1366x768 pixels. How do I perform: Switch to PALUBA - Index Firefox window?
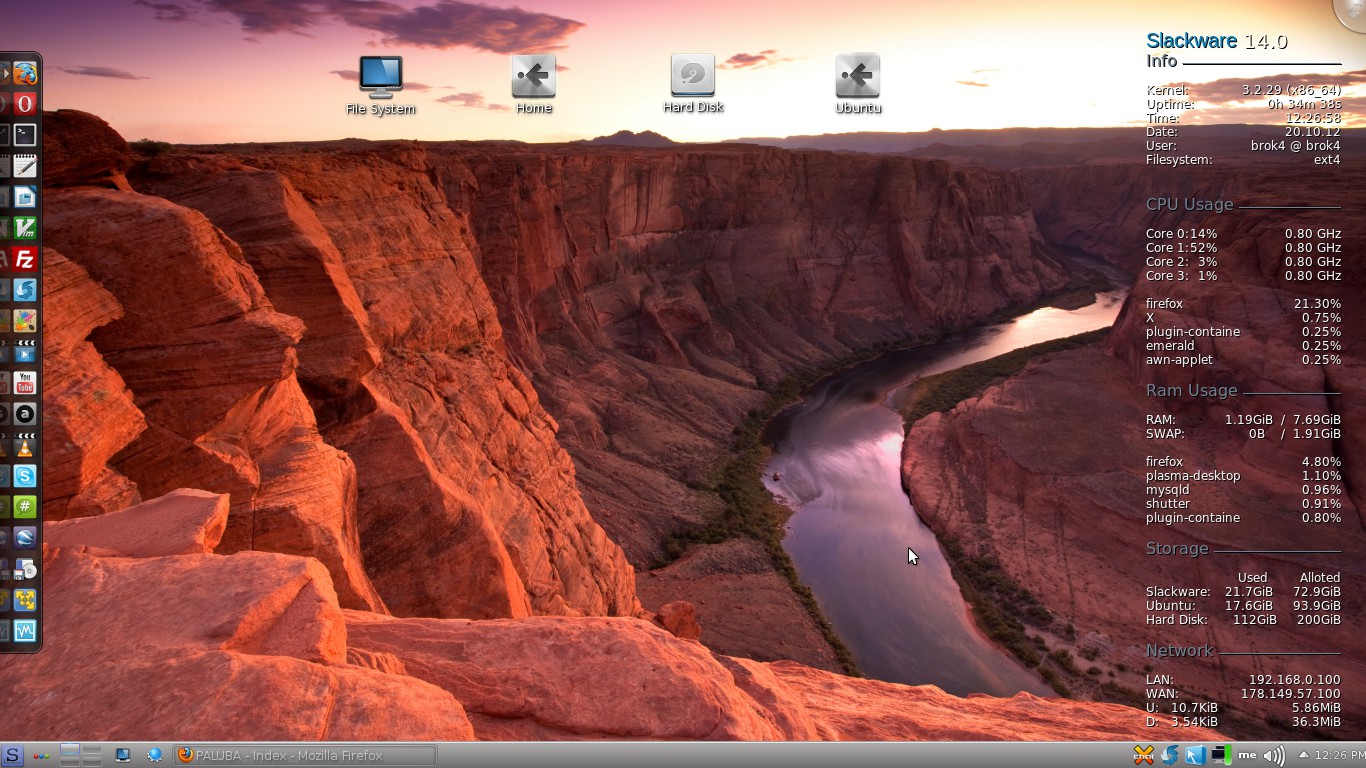point(305,755)
